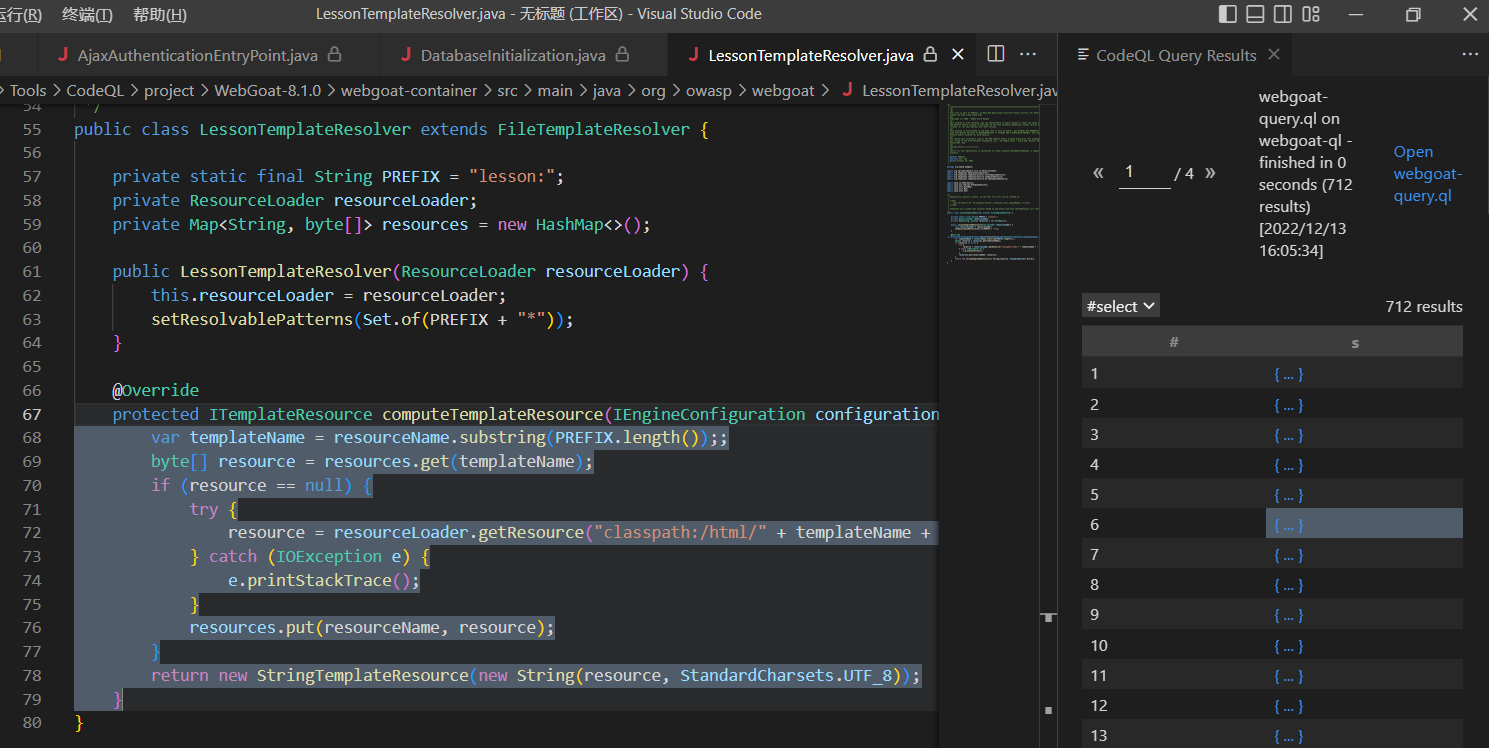Open result link in row 8
This screenshot has height=748, width=1489.
click(x=1288, y=584)
